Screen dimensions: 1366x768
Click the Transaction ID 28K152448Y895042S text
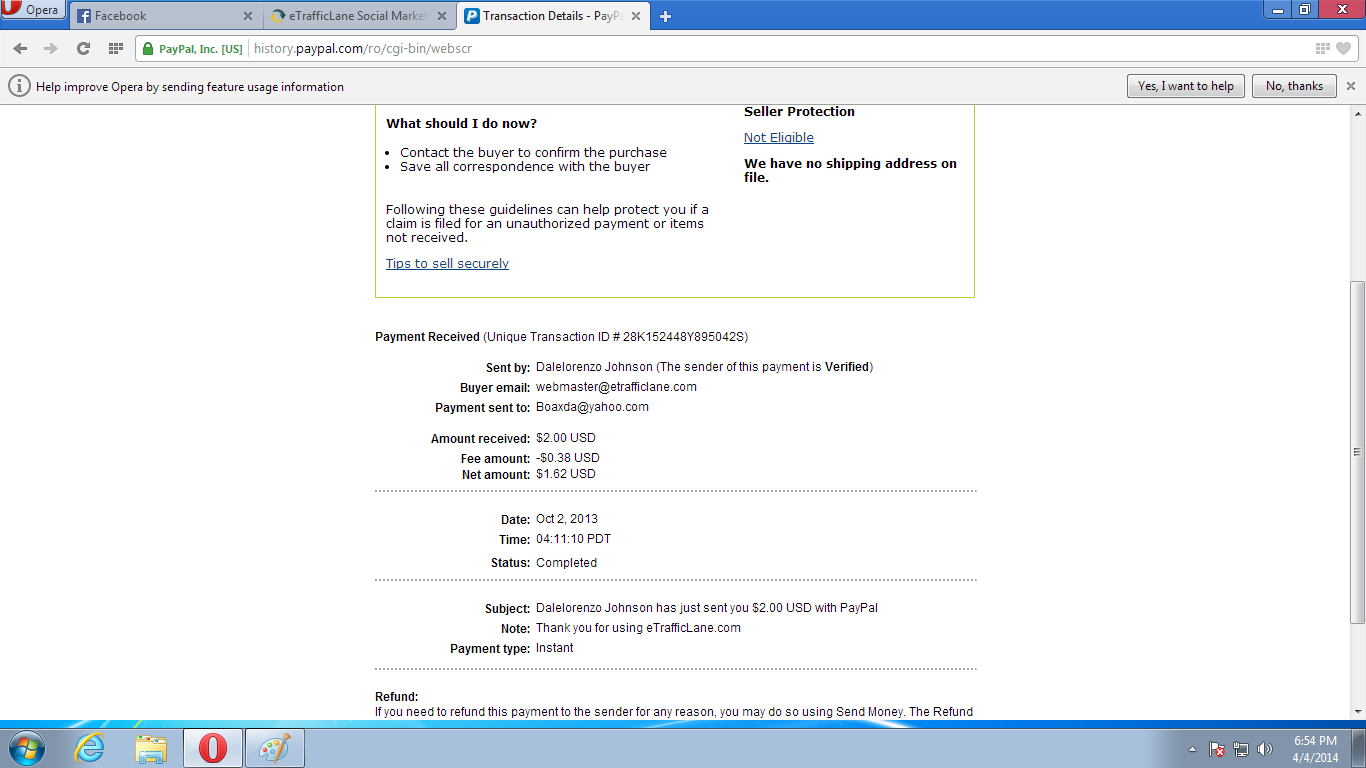tap(686, 337)
